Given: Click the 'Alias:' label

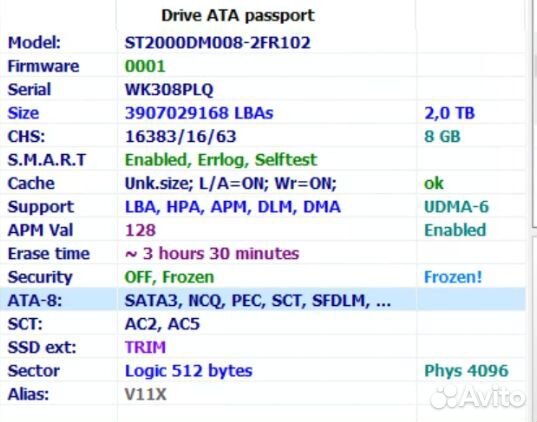Looking at the screenshot, I should [x=28, y=394].
